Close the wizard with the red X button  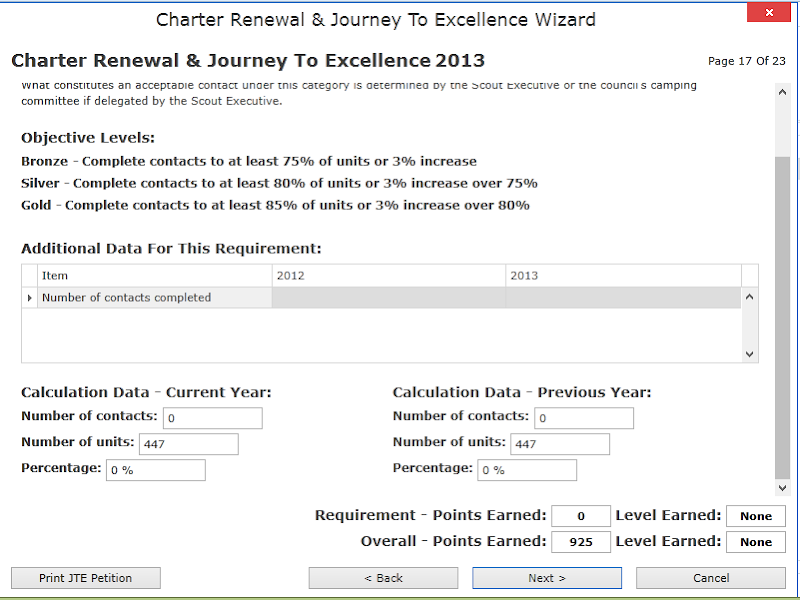pos(769,12)
